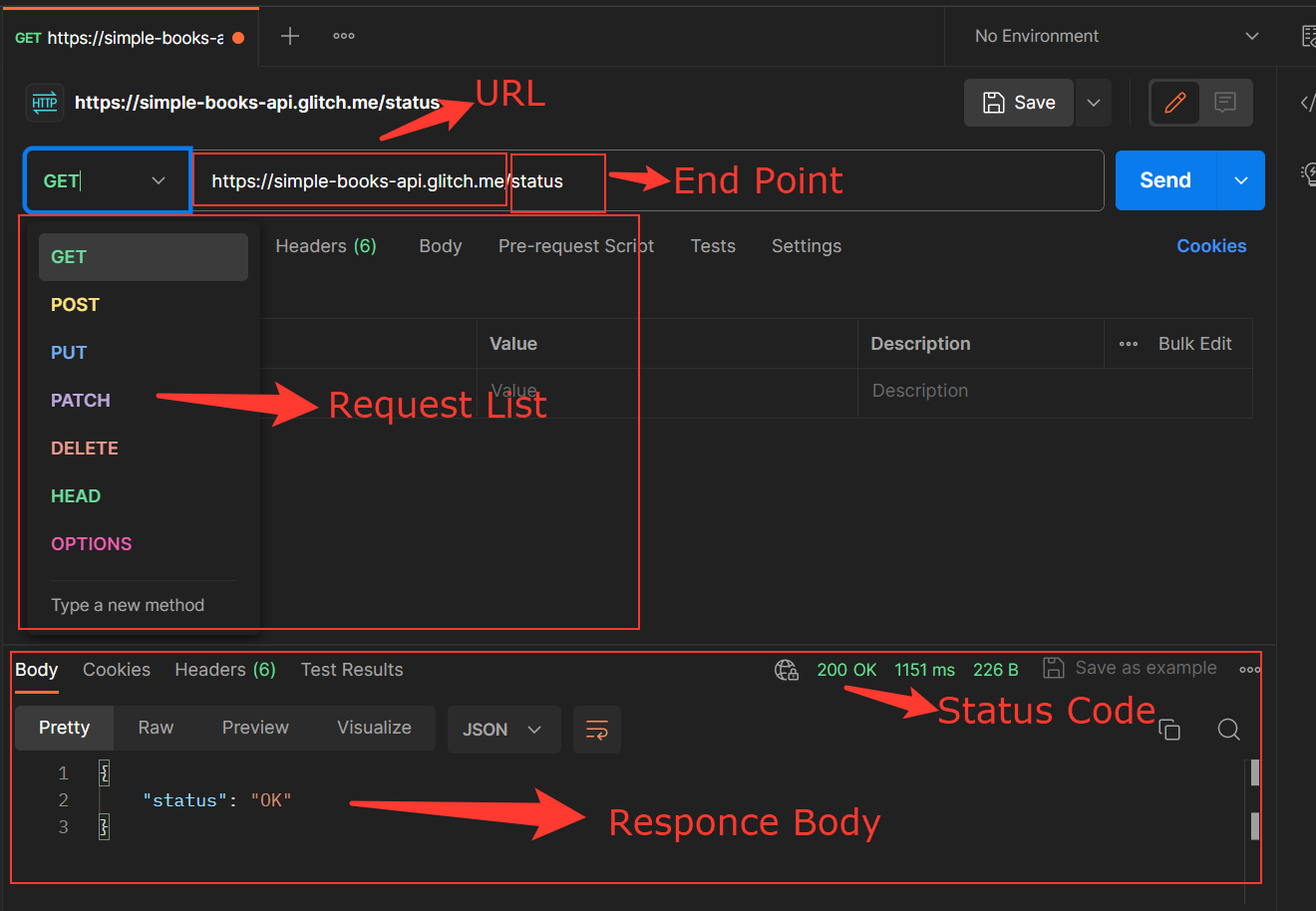The width and height of the screenshot is (1316, 911).
Task: Toggle line wrap icon in response
Action: (x=597, y=730)
